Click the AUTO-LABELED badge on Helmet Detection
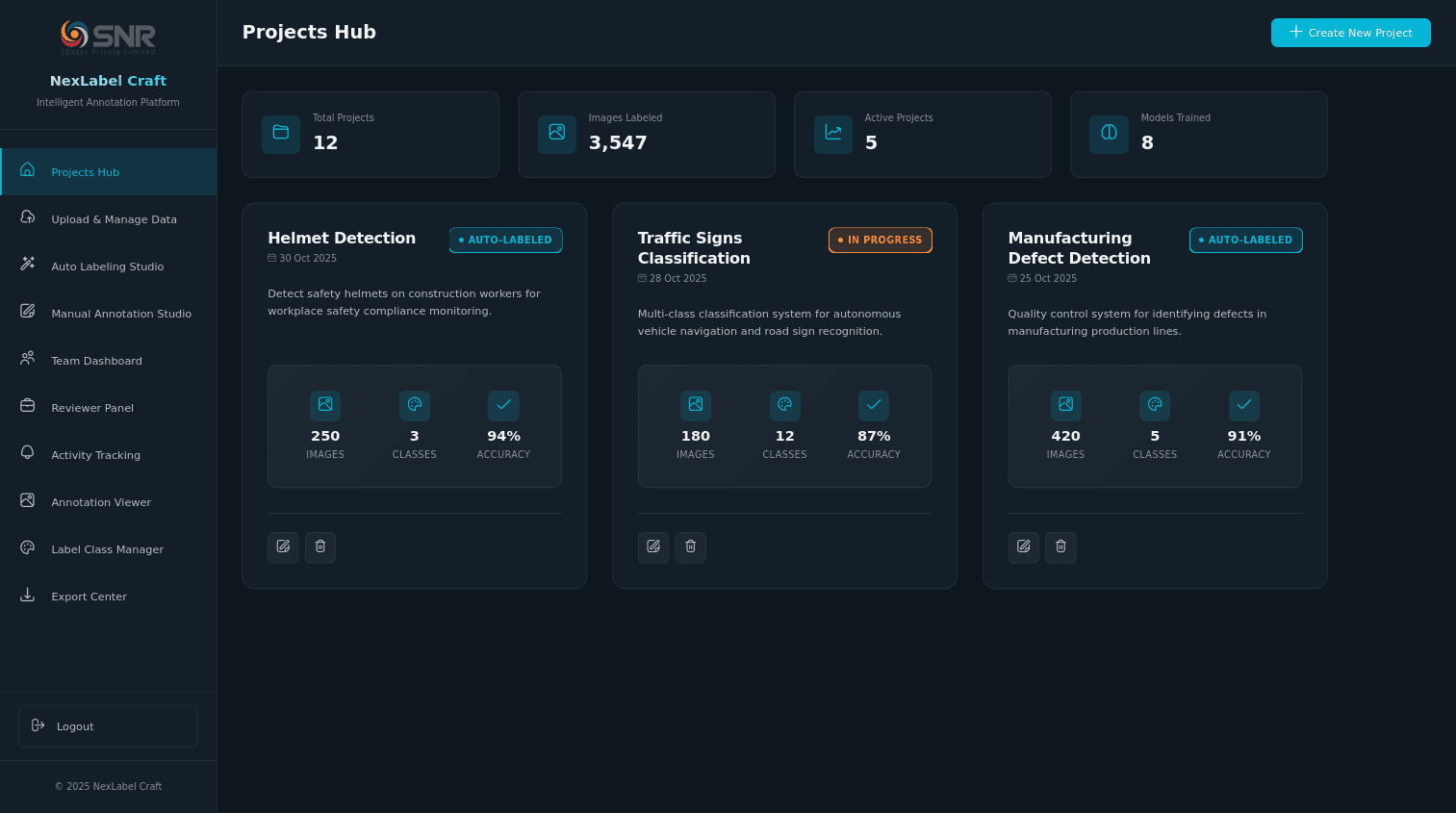 click(505, 240)
